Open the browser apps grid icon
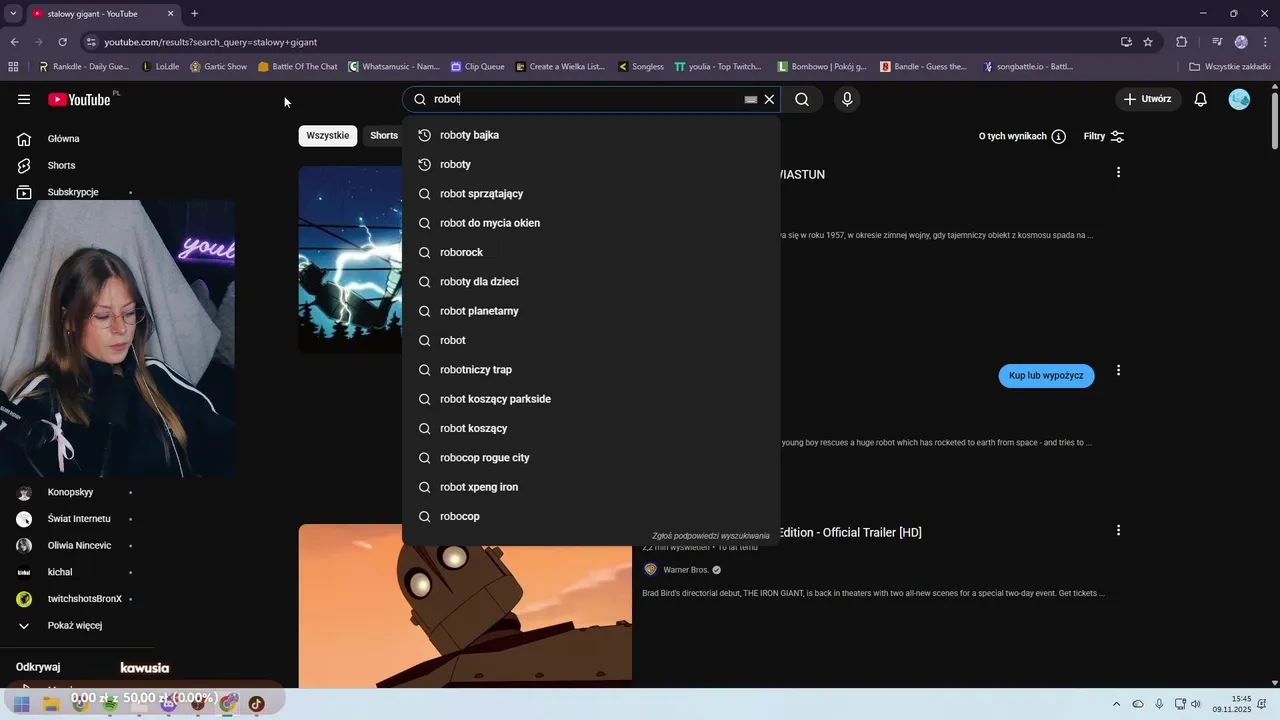 coord(13,67)
